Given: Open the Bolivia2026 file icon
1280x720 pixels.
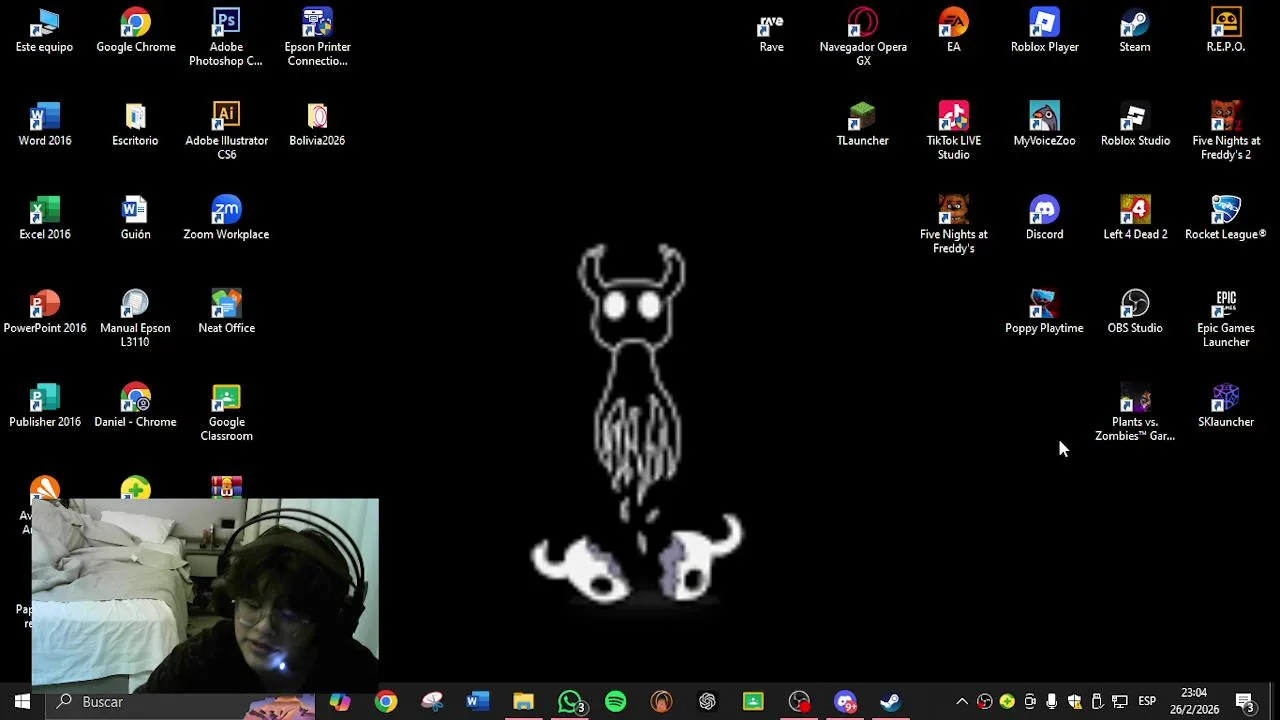Looking at the screenshot, I should pos(317,125).
